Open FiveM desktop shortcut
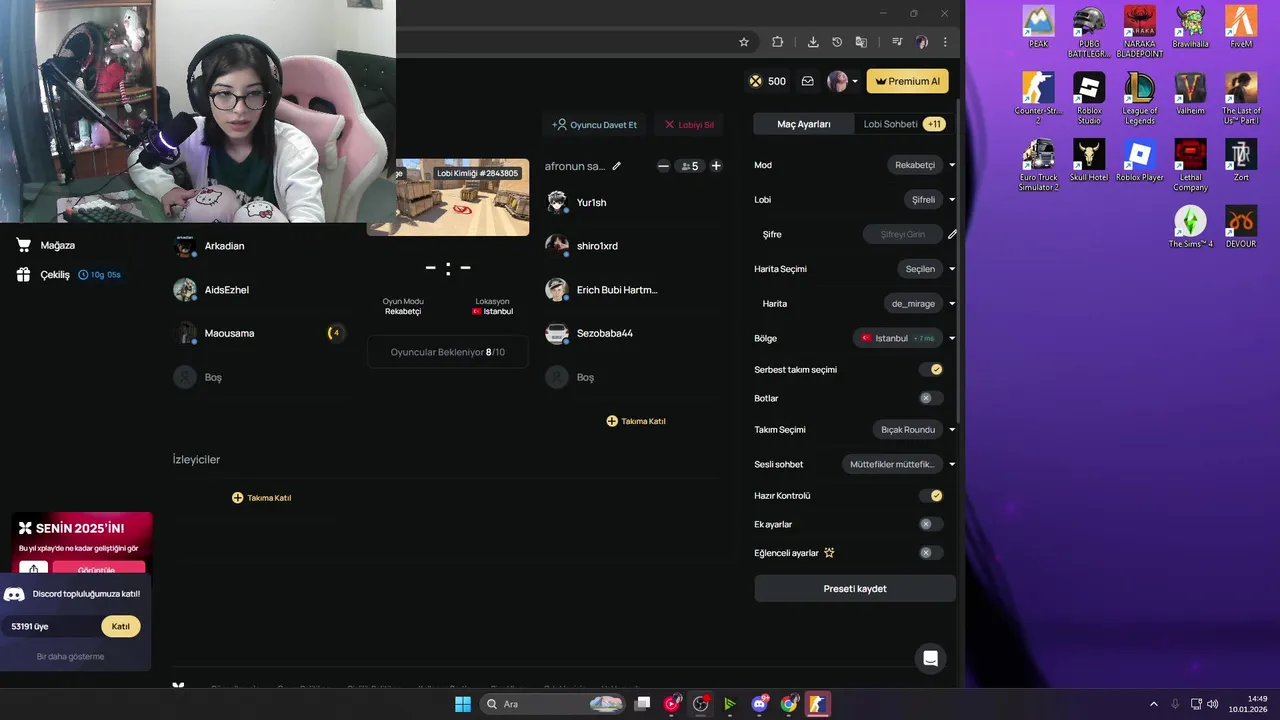The image size is (1280, 720). click(x=1241, y=27)
